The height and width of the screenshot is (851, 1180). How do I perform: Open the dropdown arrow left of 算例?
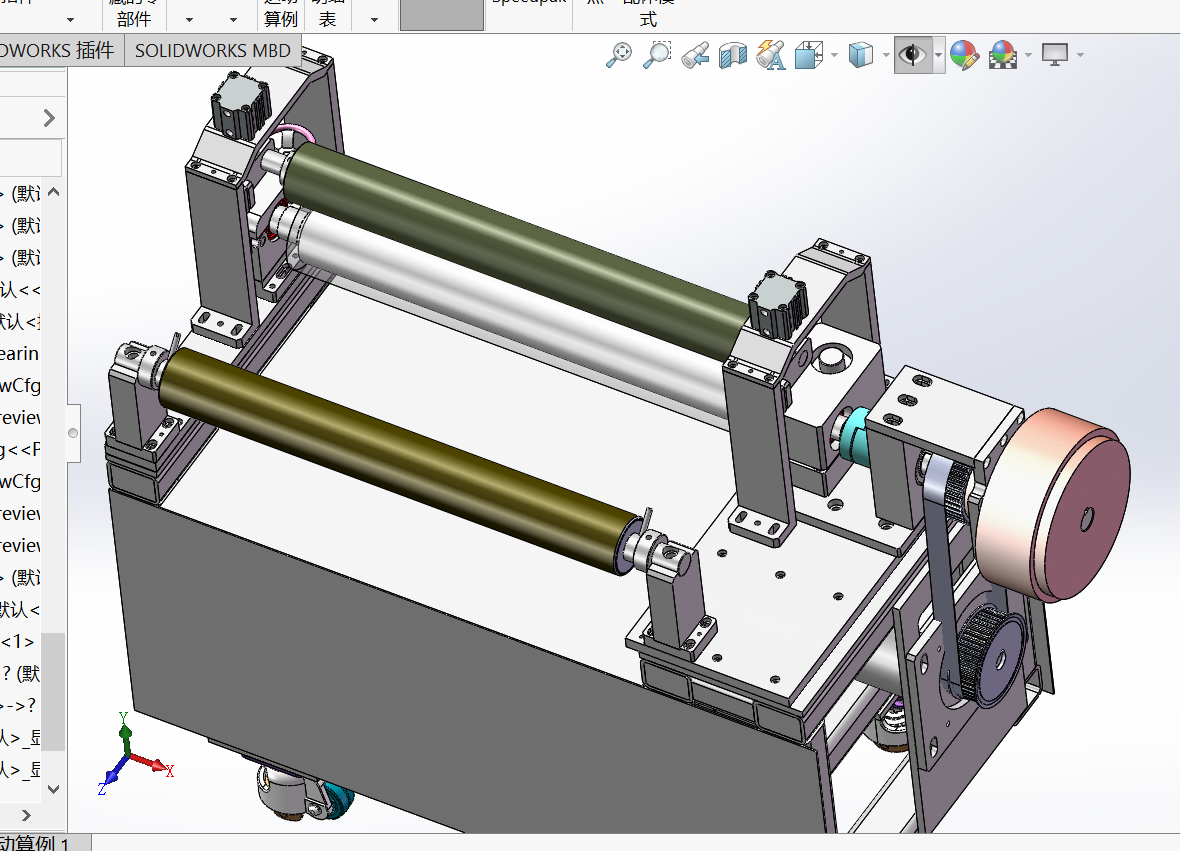[x=233, y=20]
